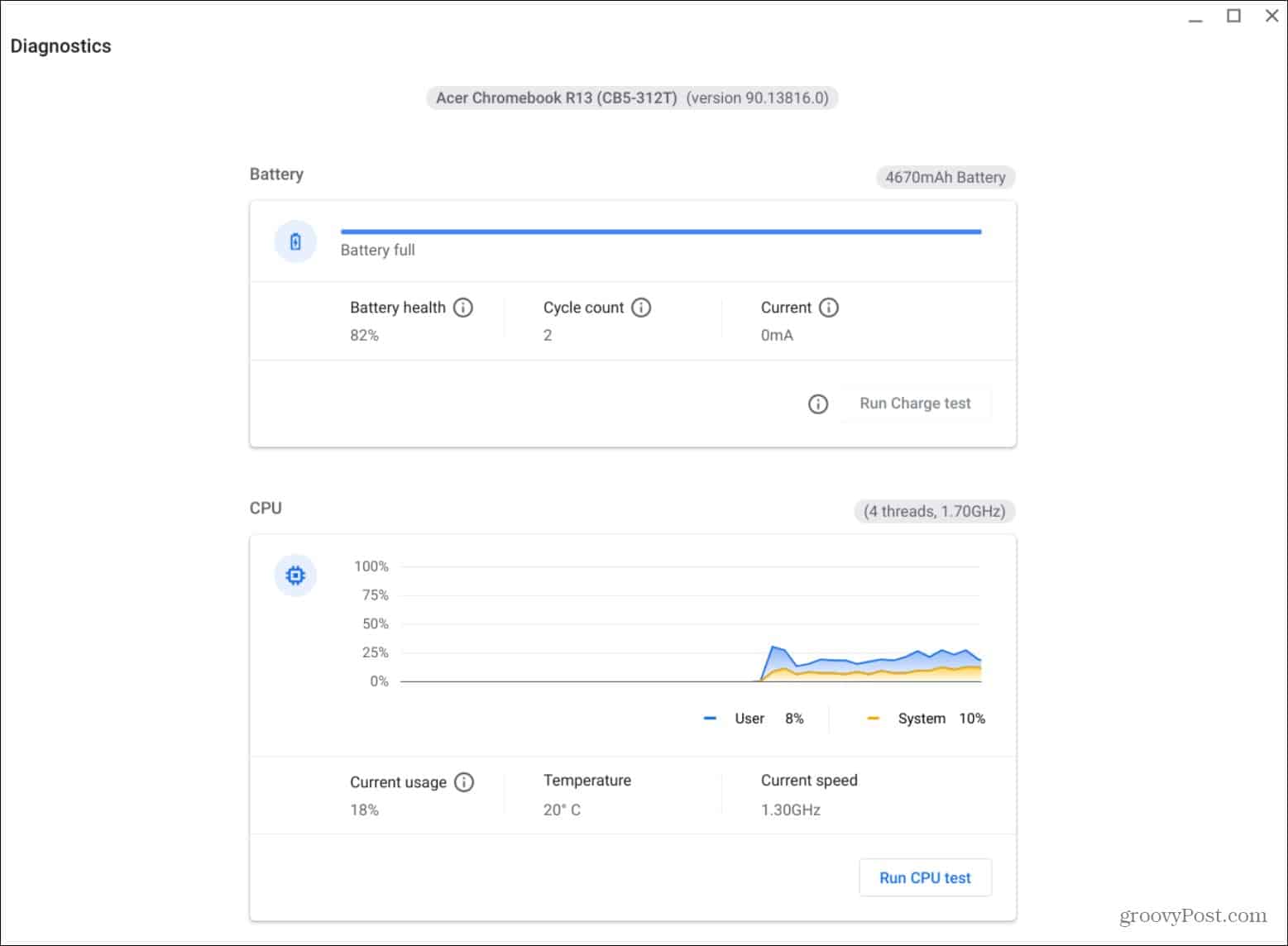Click the User 8% legend value
The height and width of the screenshot is (946, 1288).
(794, 719)
